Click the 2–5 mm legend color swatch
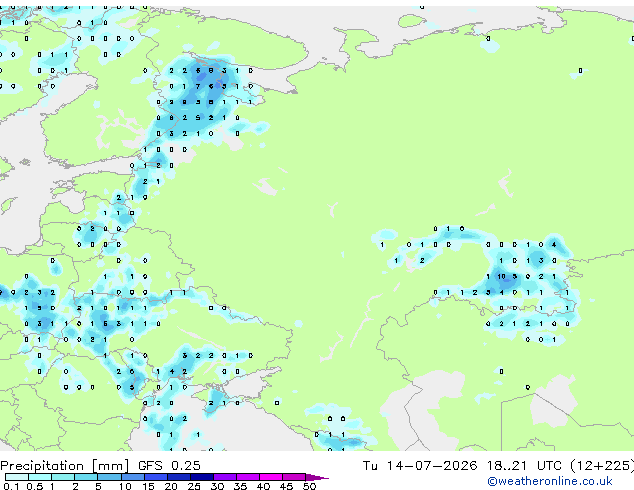 click(86, 477)
